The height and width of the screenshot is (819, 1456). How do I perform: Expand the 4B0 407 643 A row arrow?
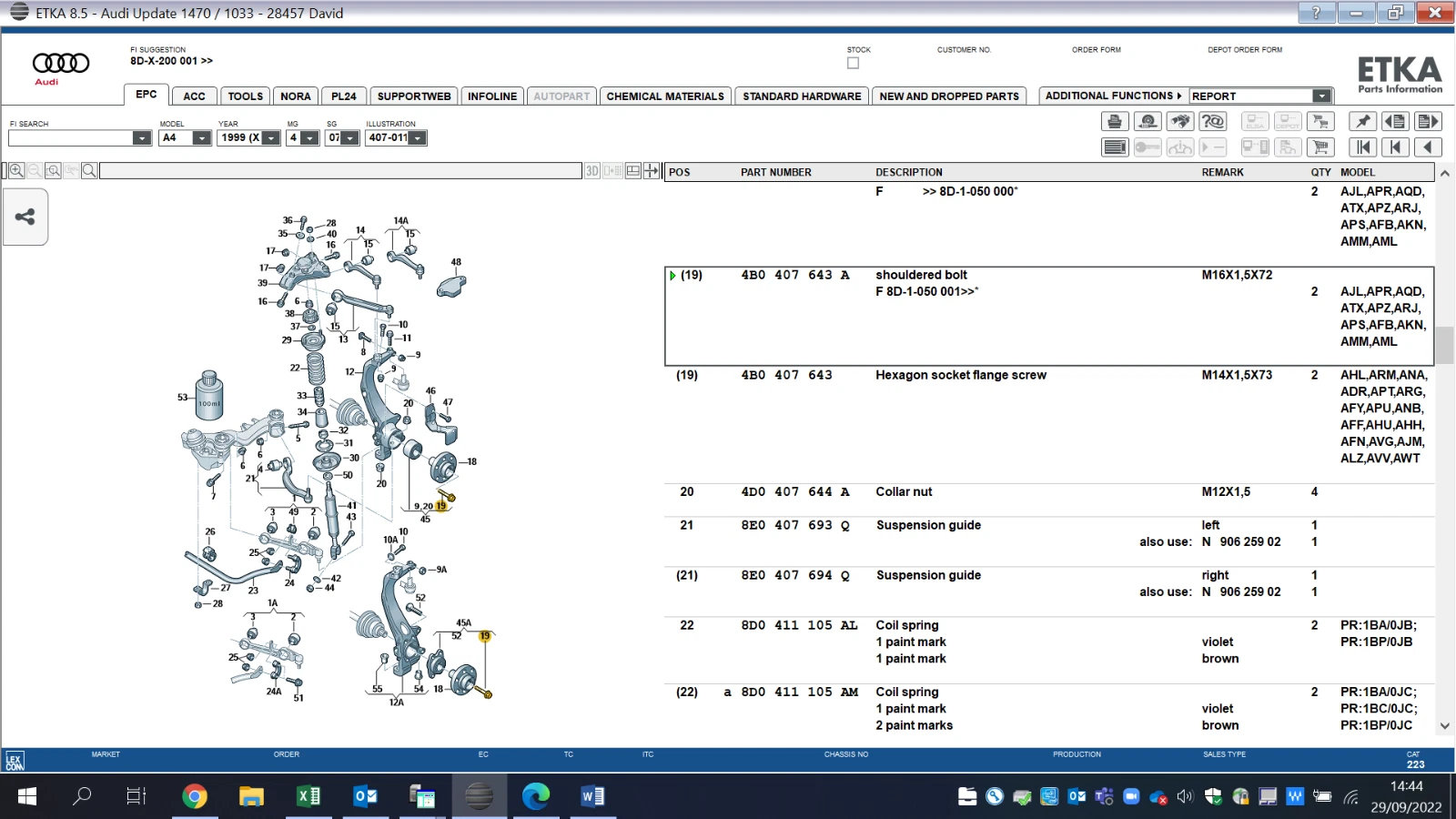pyautogui.click(x=672, y=276)
